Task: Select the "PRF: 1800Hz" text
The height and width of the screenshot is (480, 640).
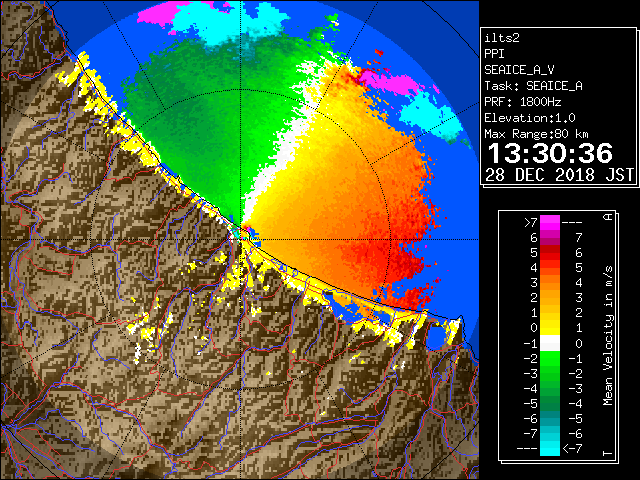Action: pos(523,102)
